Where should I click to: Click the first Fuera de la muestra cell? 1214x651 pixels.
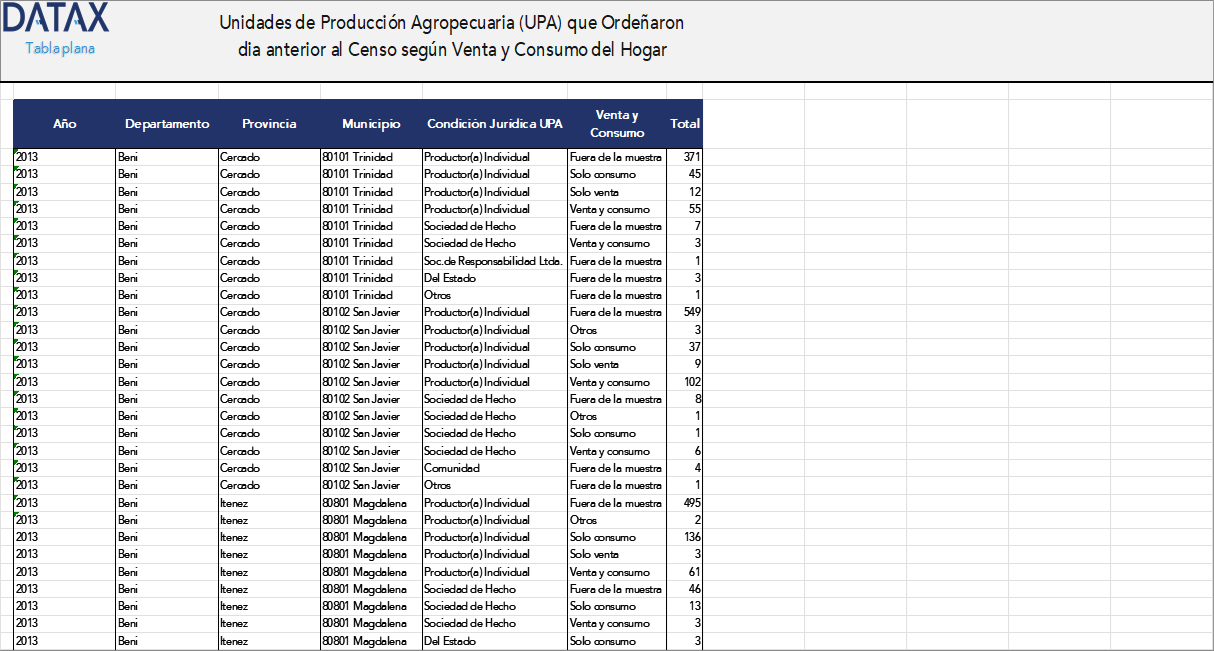615,156
